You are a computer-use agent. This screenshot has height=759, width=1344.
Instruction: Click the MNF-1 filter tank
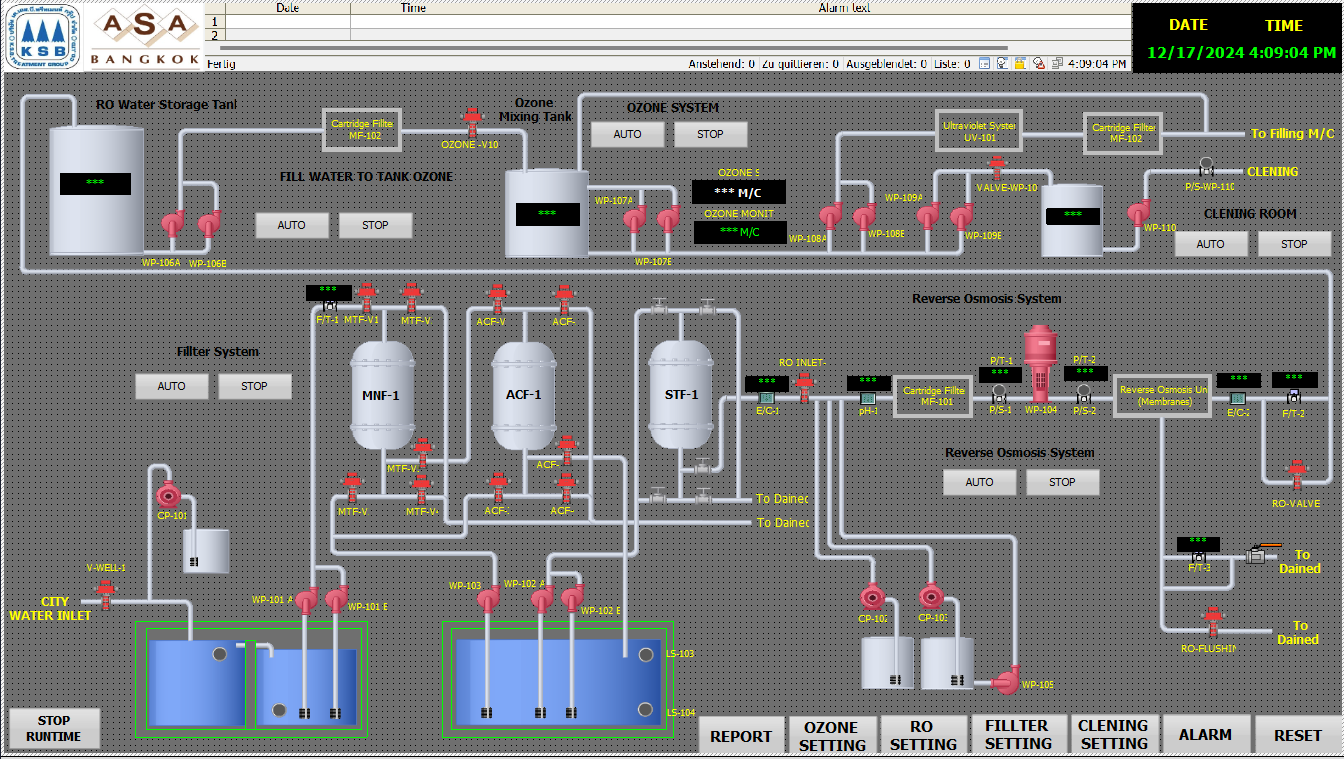point(381,396)
